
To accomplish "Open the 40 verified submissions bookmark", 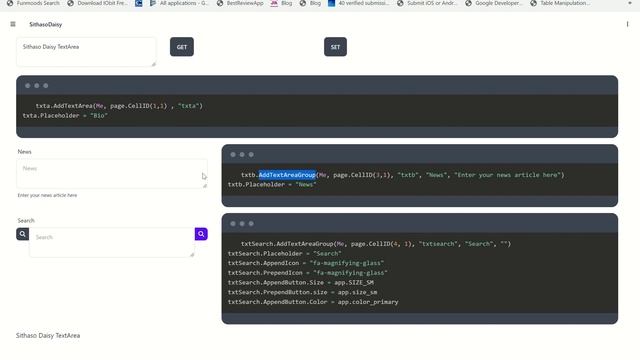I will [359, 3].
